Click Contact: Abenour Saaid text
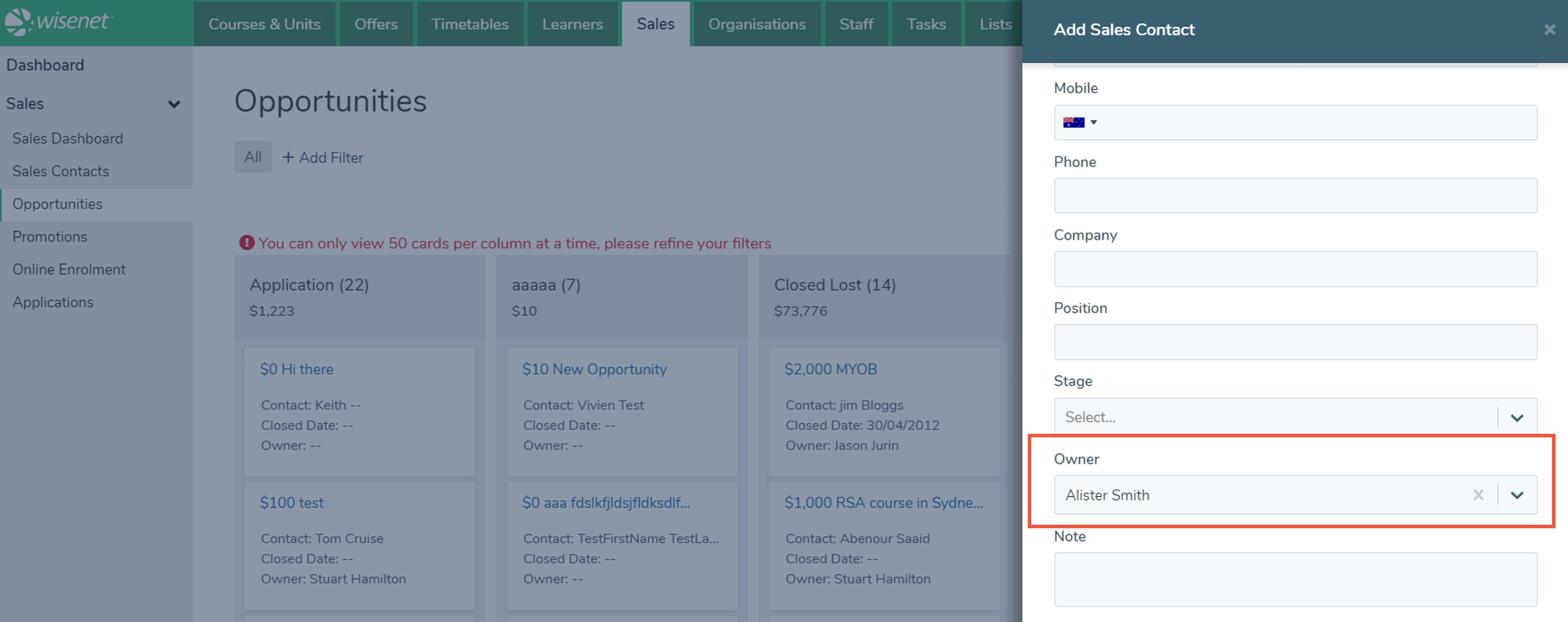 (857, 539)
